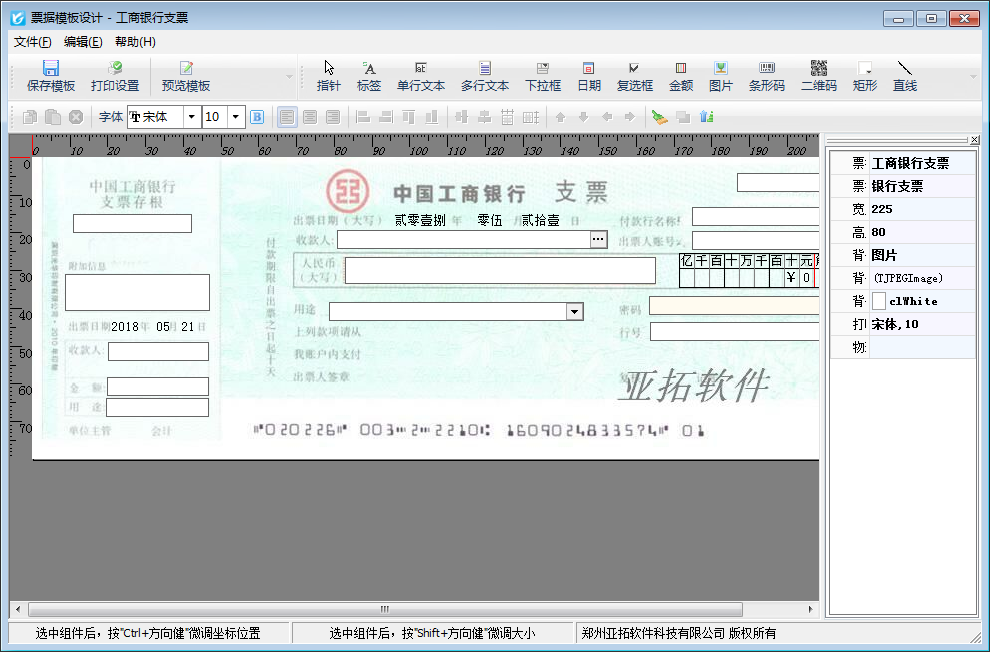Image resolution: width=990 pixels, height=652 pixels.
Task: Enable left text alignment
Action: point(286,117)
